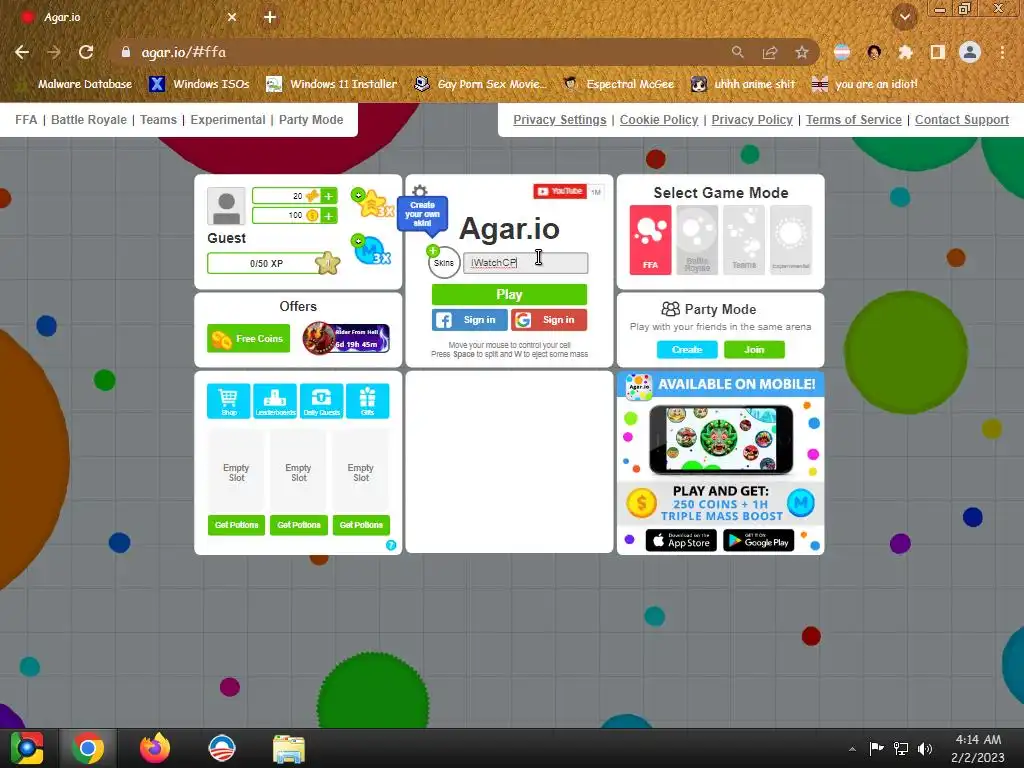Sign in with Facebook
This screenshot has width=1024, height=768.
click(x=470, y=320)
